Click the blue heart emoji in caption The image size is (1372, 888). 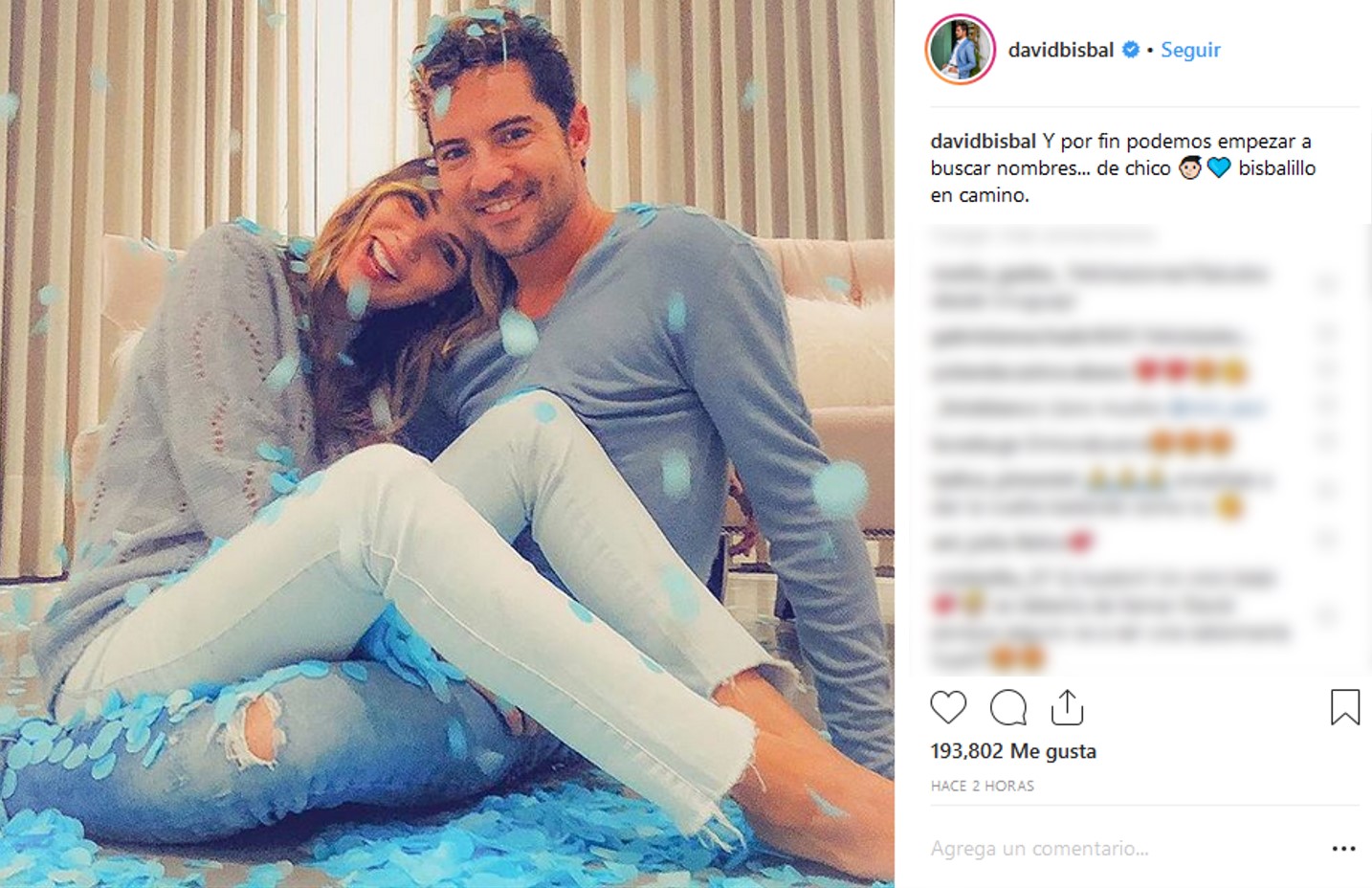(1218, 168)
